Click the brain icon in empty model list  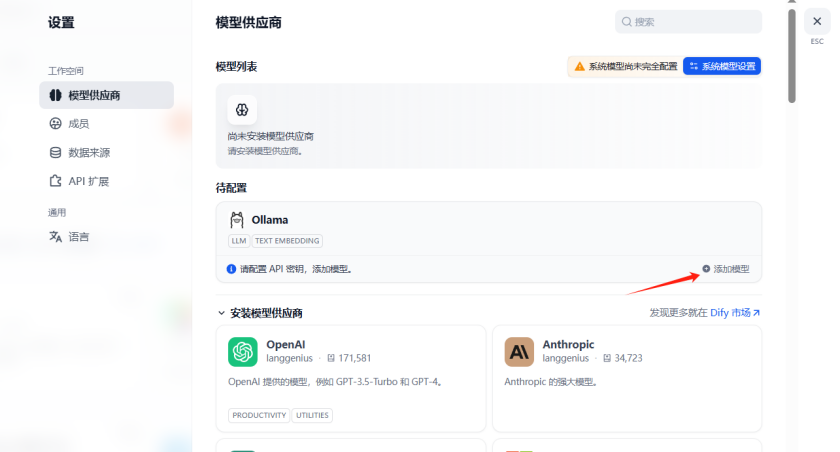[x=242, y=110]
